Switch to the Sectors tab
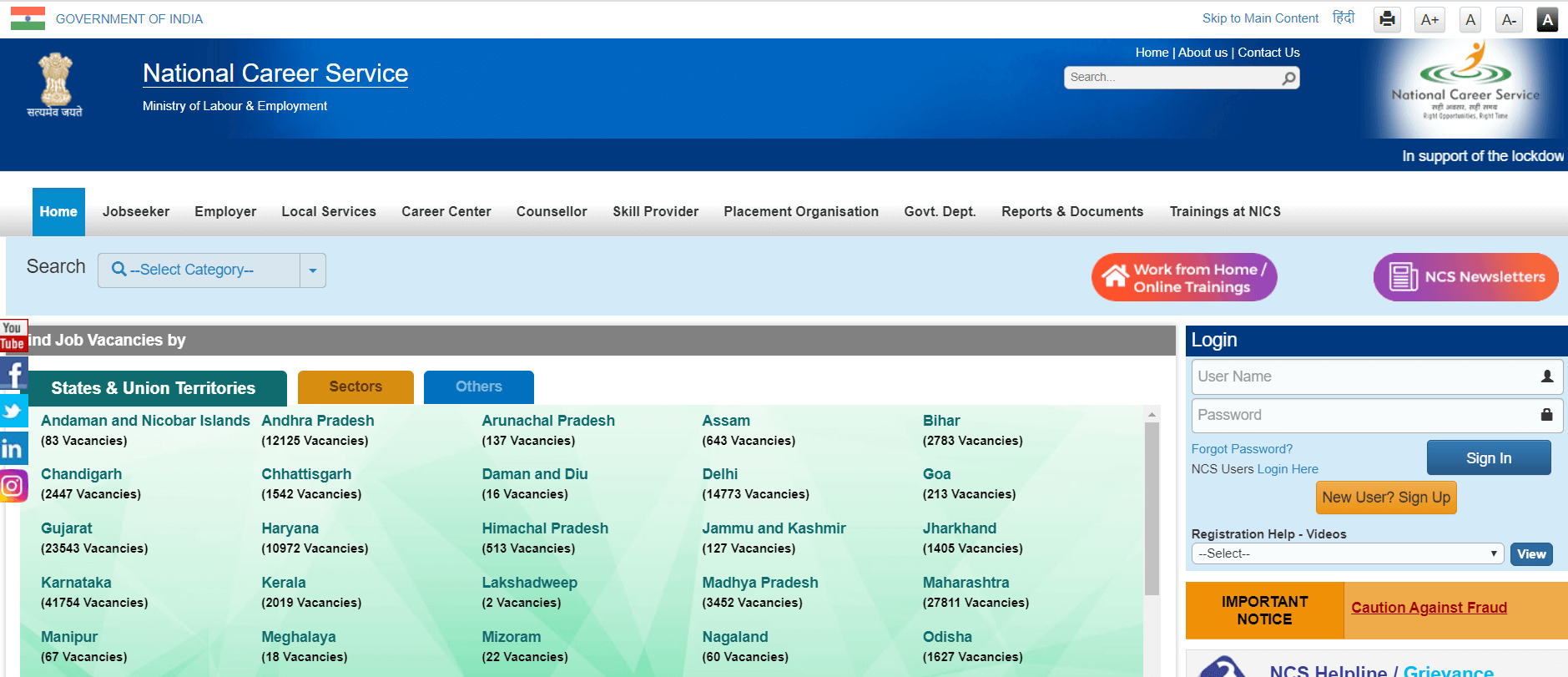 (x=355, y=387)
